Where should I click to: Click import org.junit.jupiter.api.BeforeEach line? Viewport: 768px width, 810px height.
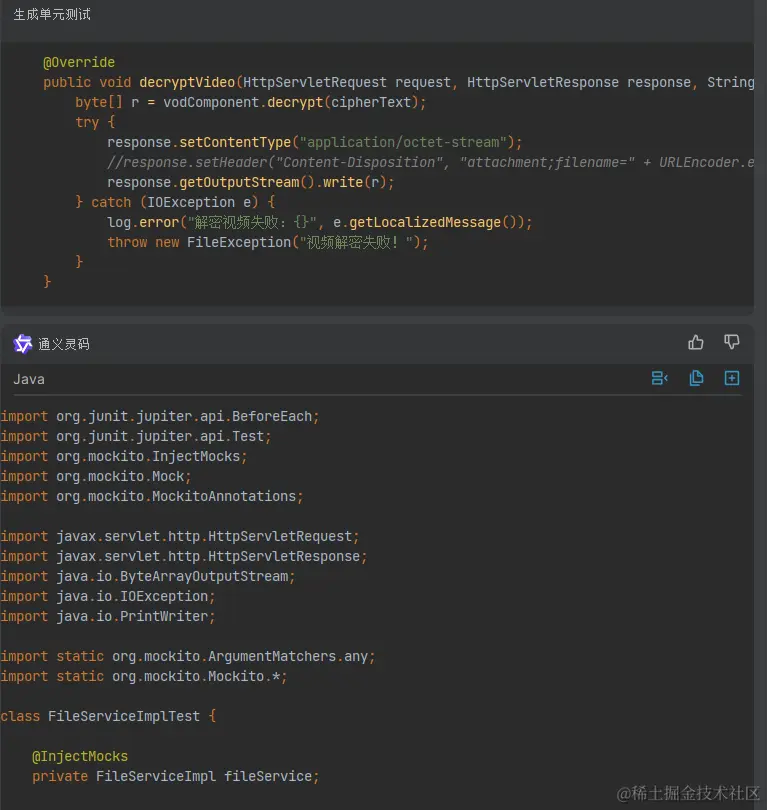pos(160,416)
